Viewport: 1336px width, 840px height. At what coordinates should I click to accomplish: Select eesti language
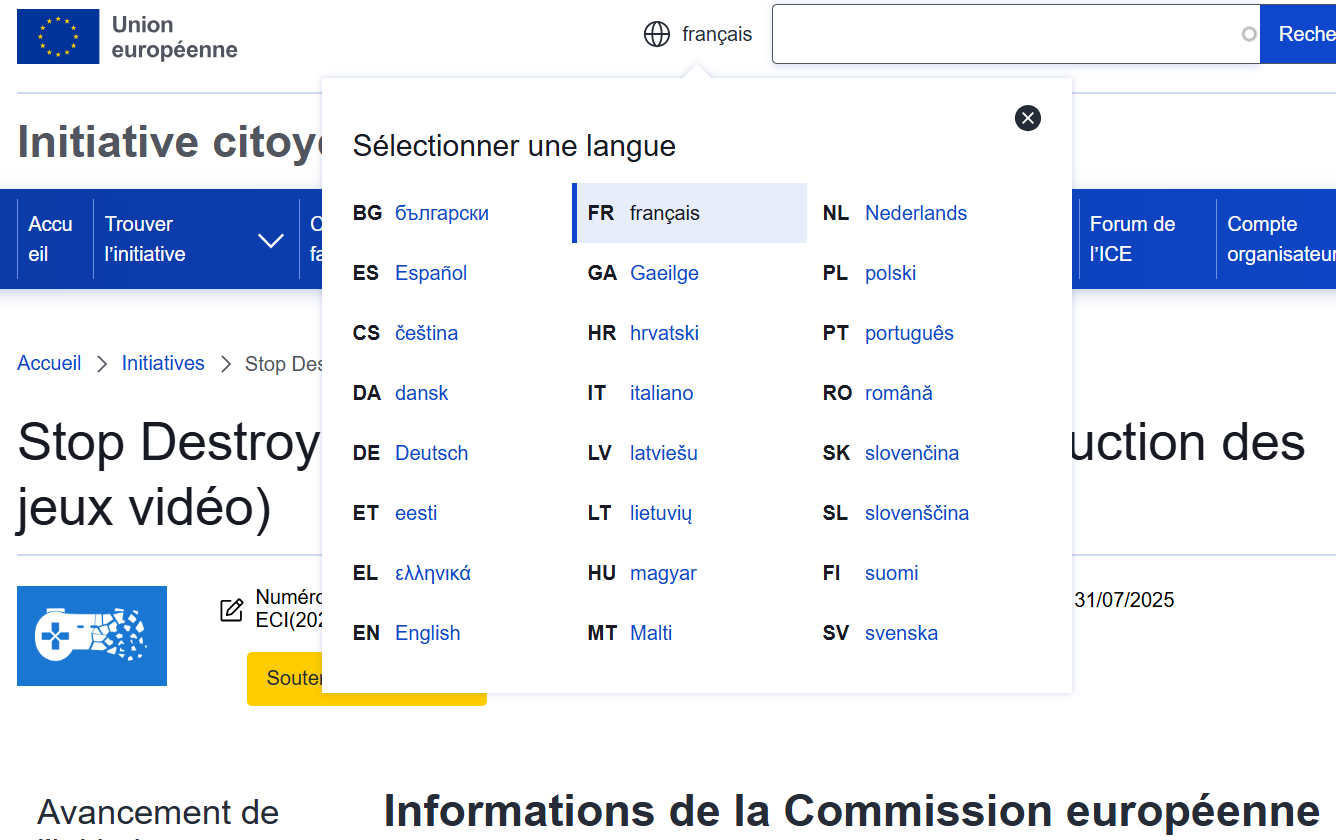point(416,513)
